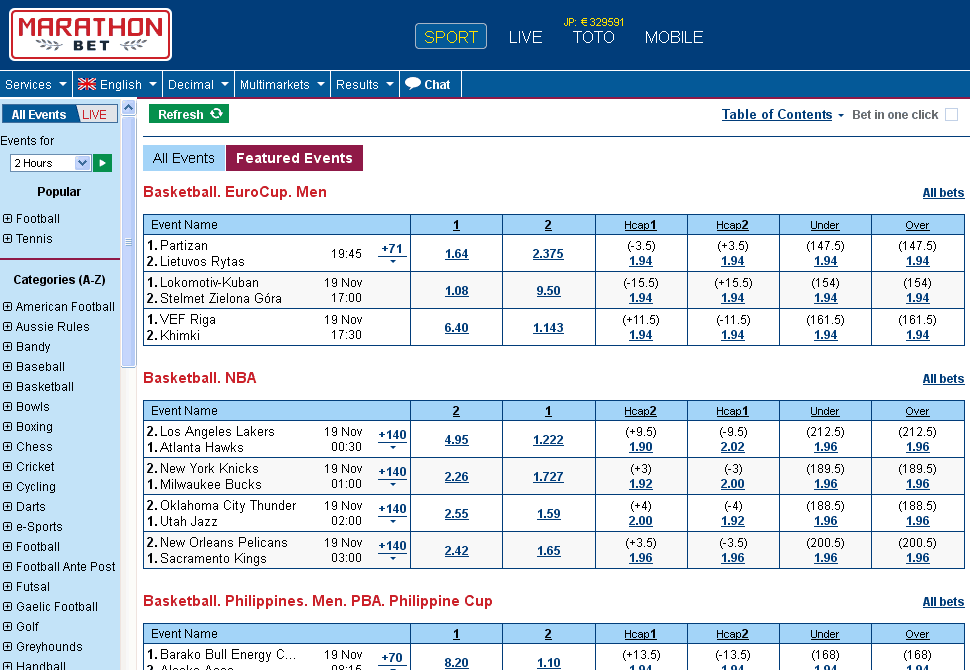Pick Sacramento Kings at 1.65
The width and height of the screenshot is (970, 670).
[548, 551]
